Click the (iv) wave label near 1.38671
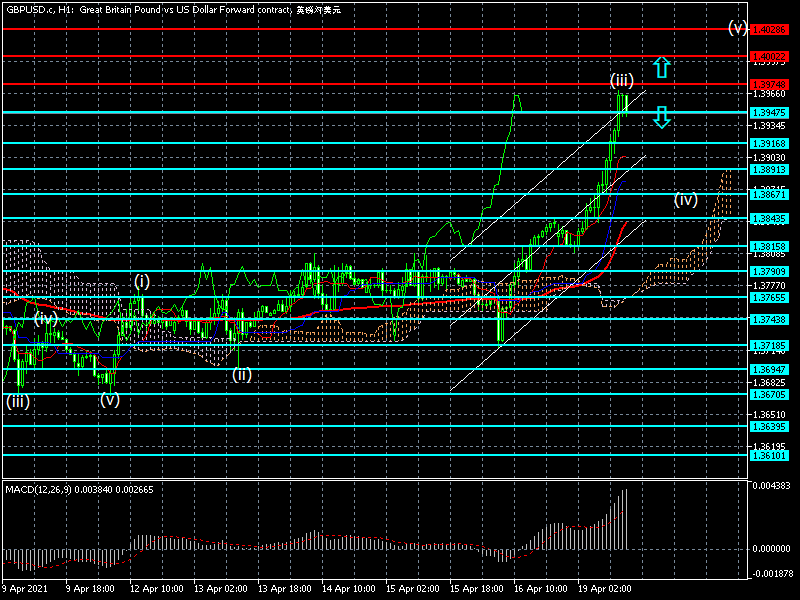Viewport: 800px width, 600px height. 685,199
